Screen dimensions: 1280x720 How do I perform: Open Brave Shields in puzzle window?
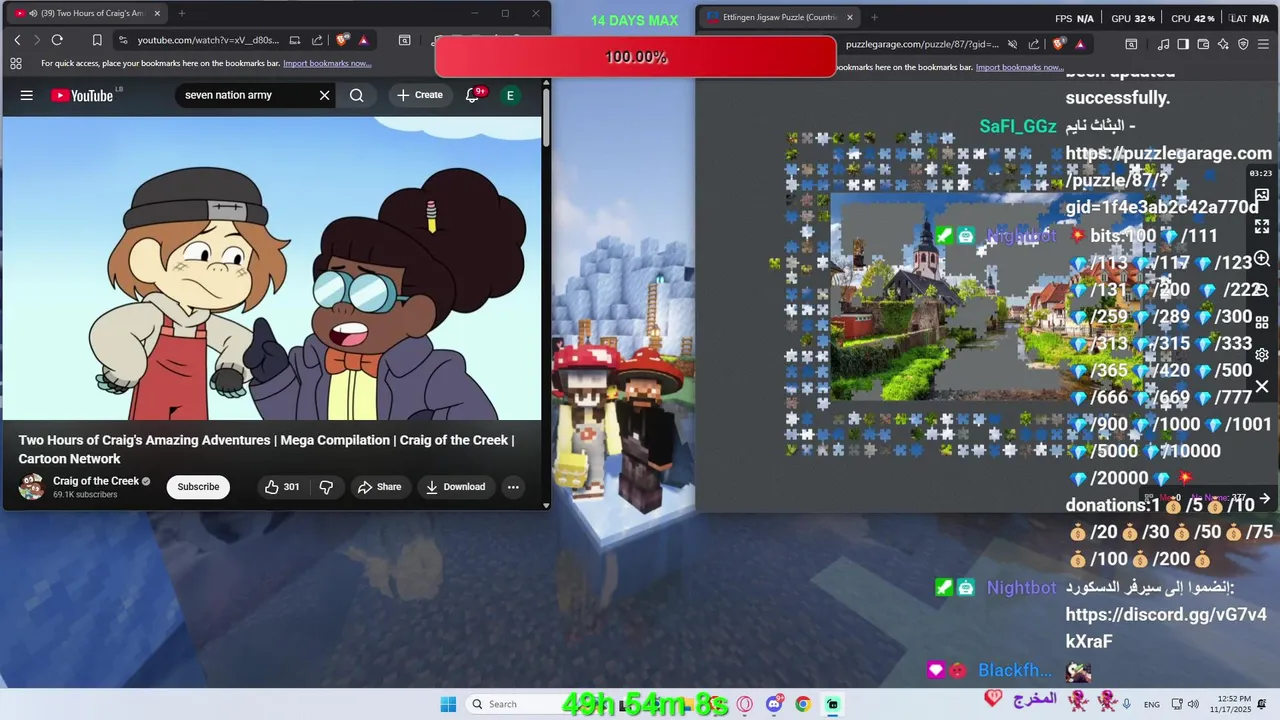coord(1059,44)
